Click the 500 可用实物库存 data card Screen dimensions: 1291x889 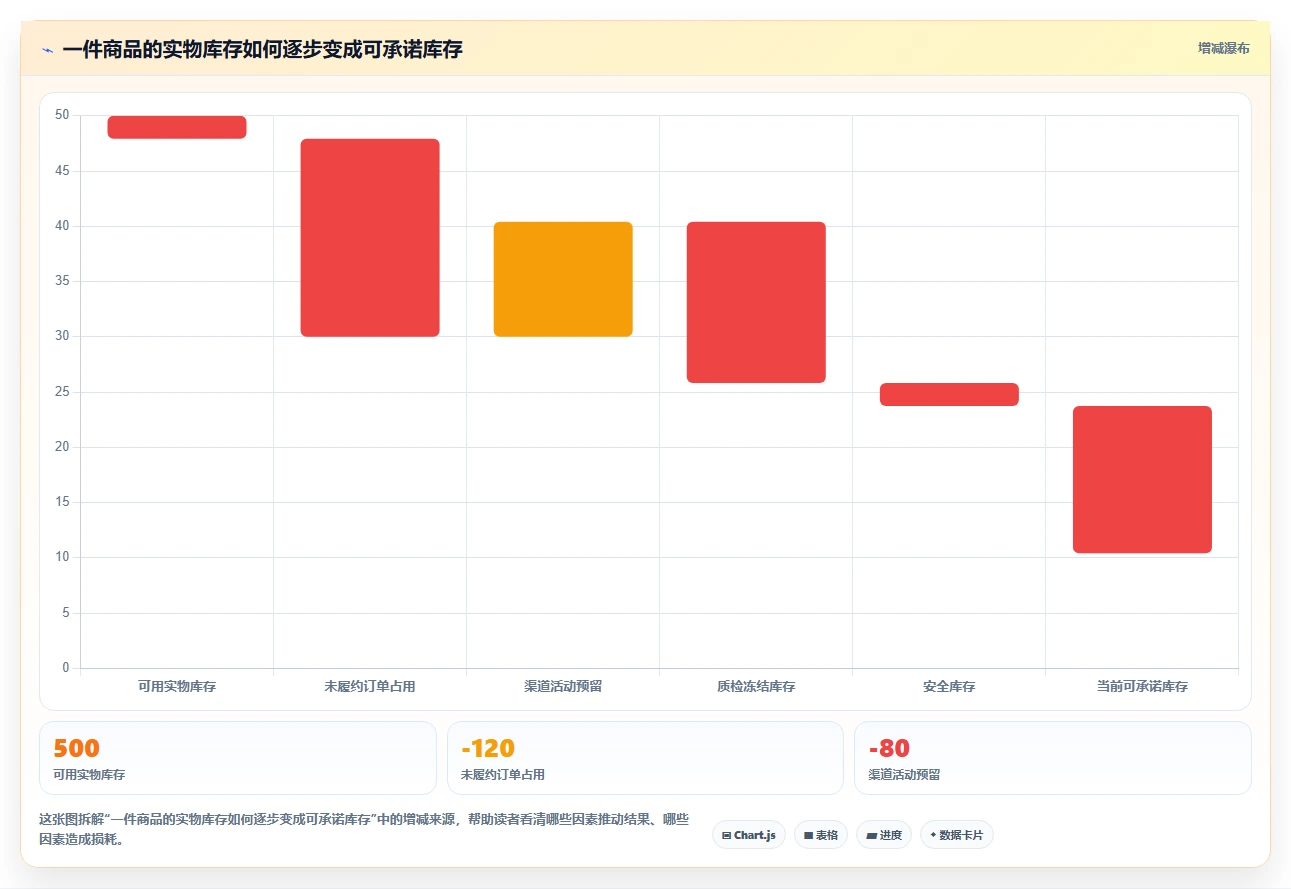click(x=238, y=758)
